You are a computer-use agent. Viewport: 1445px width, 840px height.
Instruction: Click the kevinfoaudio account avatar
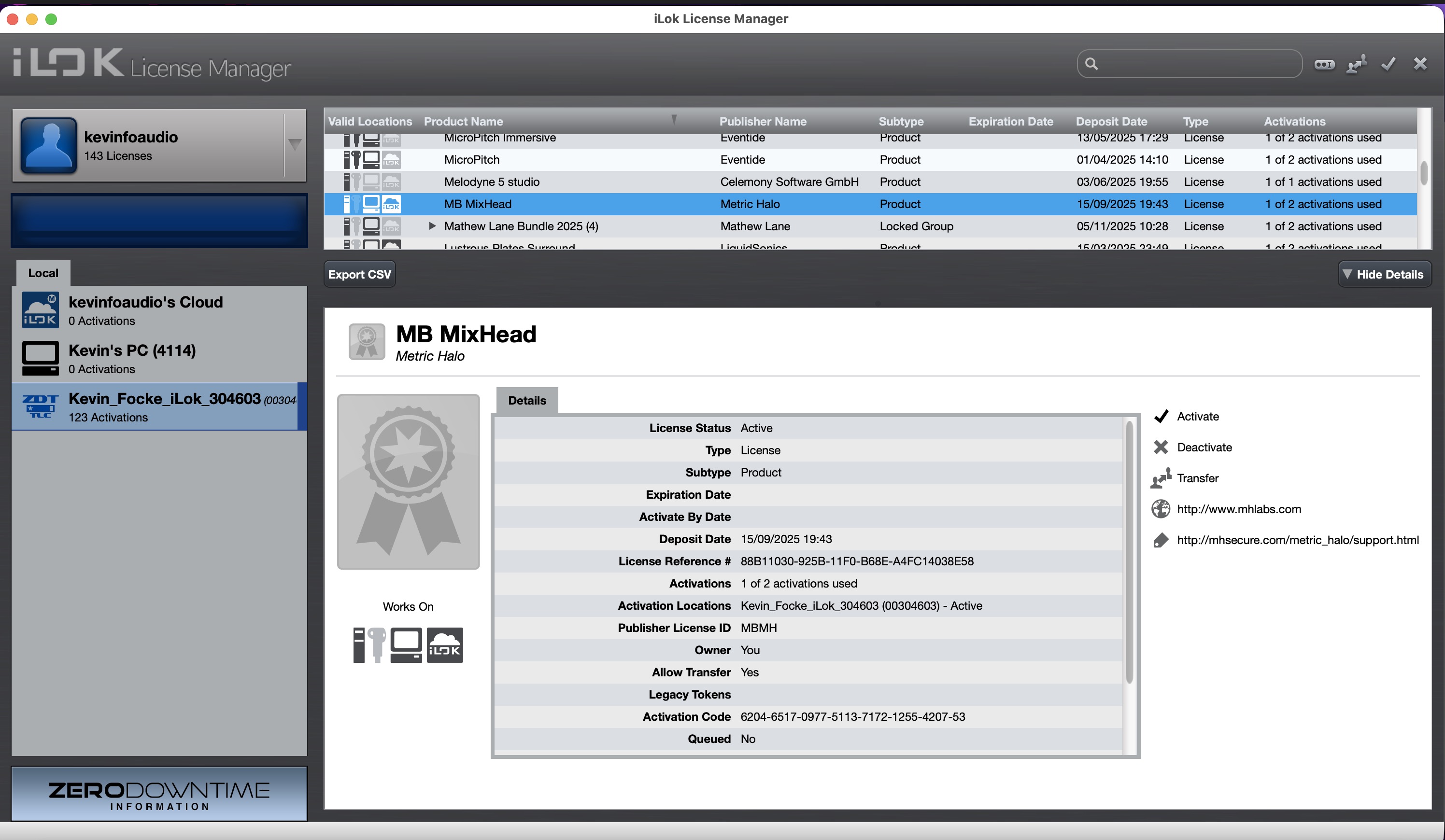pos(49,145)
